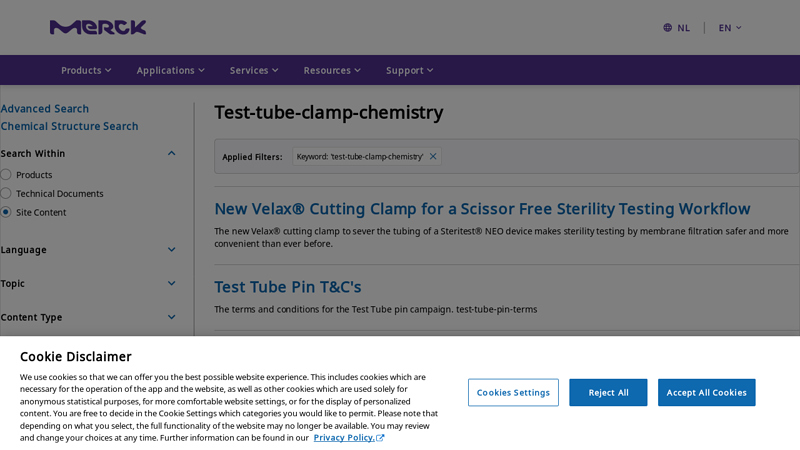Select the Technical Documents radio option
This screenshot has width=800, height=450.
(6, 193)
